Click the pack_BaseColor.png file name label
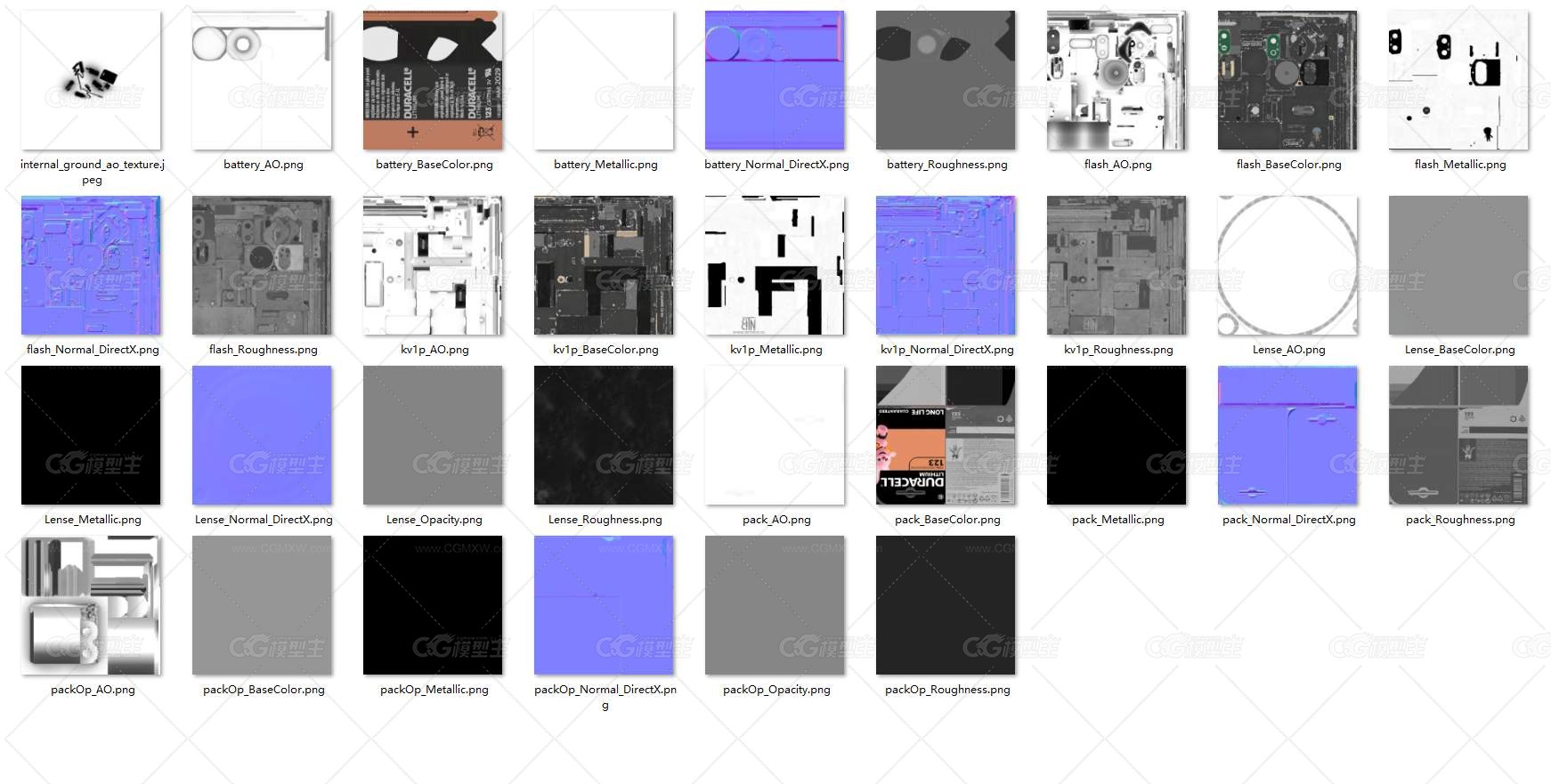1551x784 pixels. pyautogui.click(x=947, y=520)
